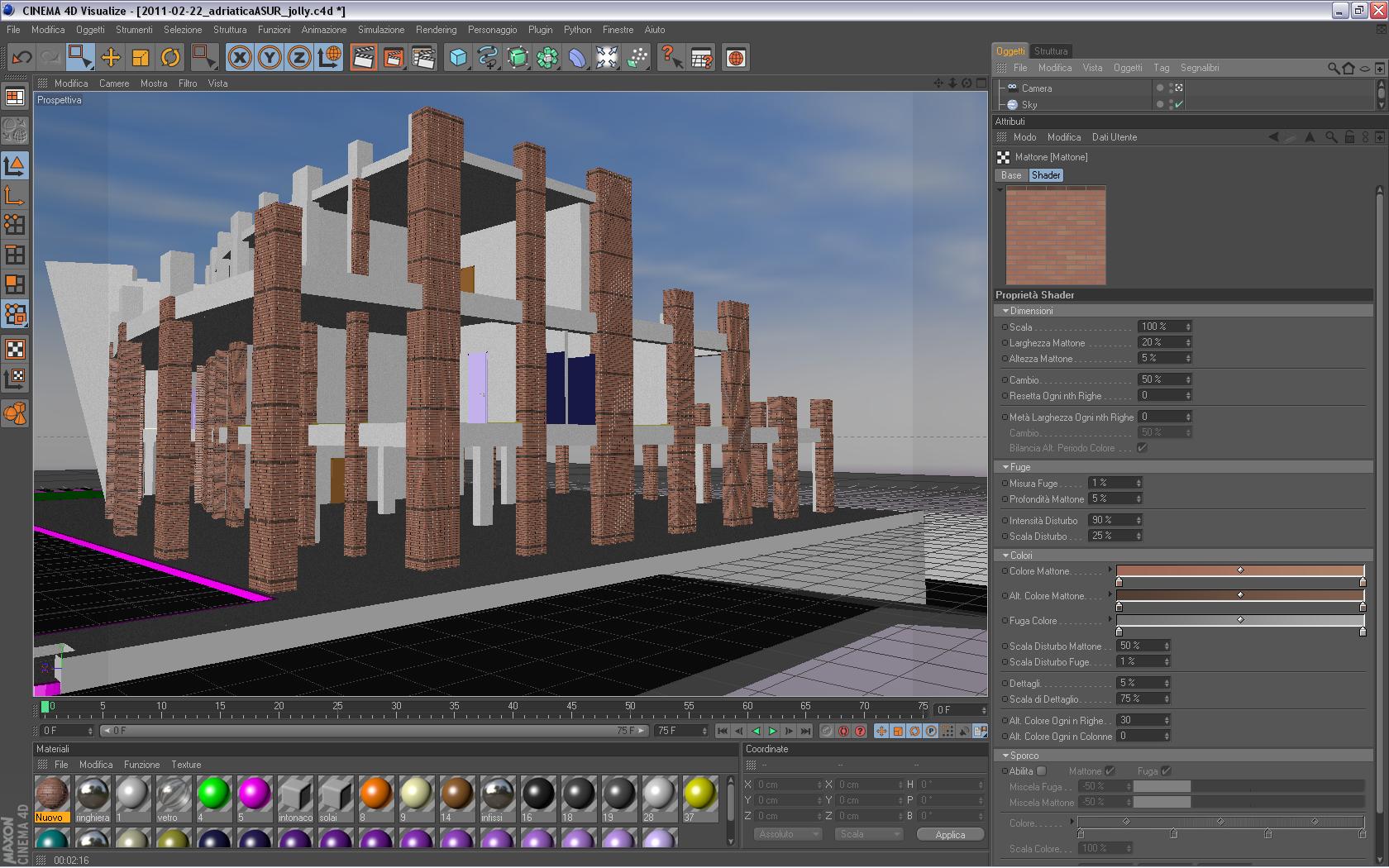Go to the end of the animation
The width and height of the screenshot is (1389, 868).
tap(805, 731)
